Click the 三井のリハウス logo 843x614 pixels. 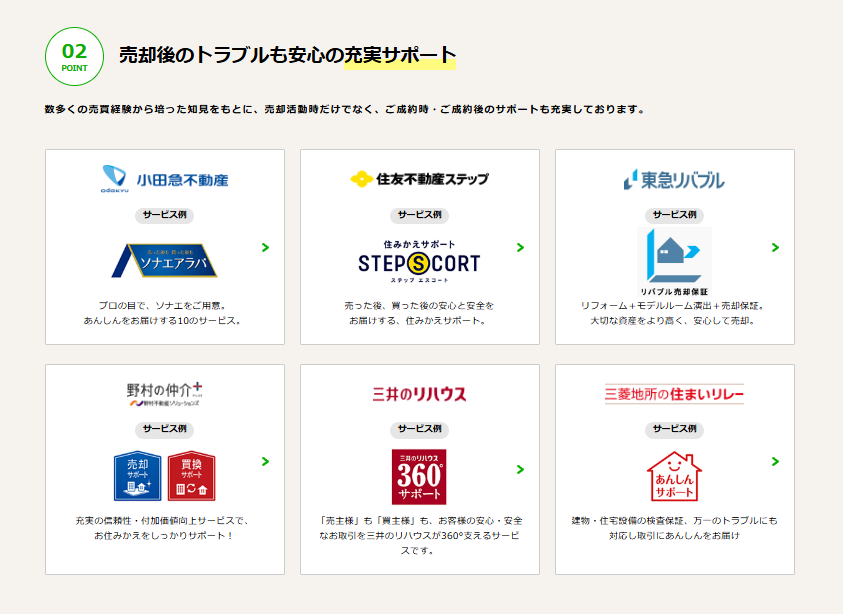coord(419,394)
